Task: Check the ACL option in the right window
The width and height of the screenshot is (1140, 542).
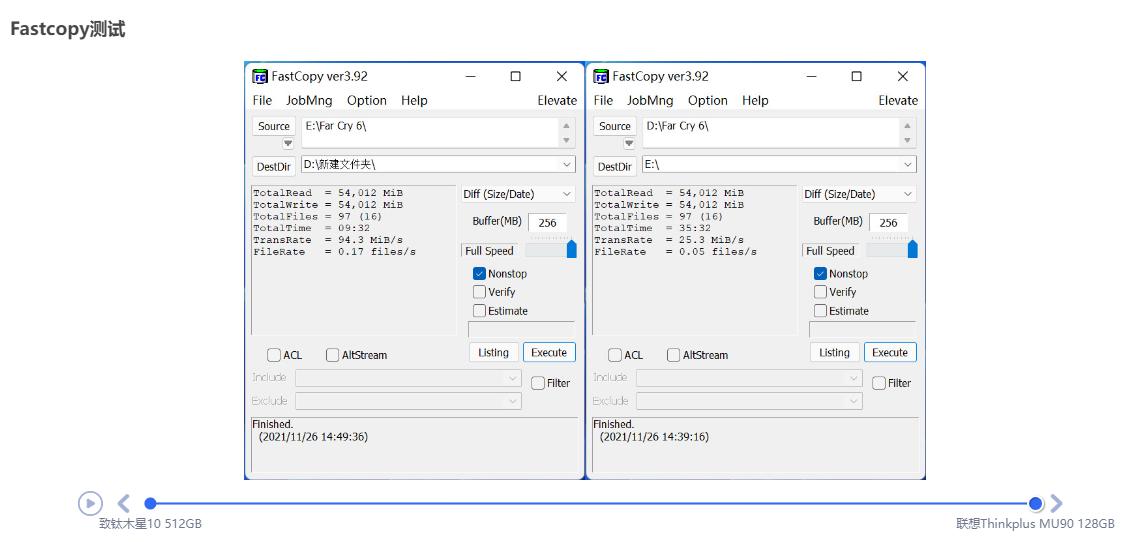Action: click(615, 355)
